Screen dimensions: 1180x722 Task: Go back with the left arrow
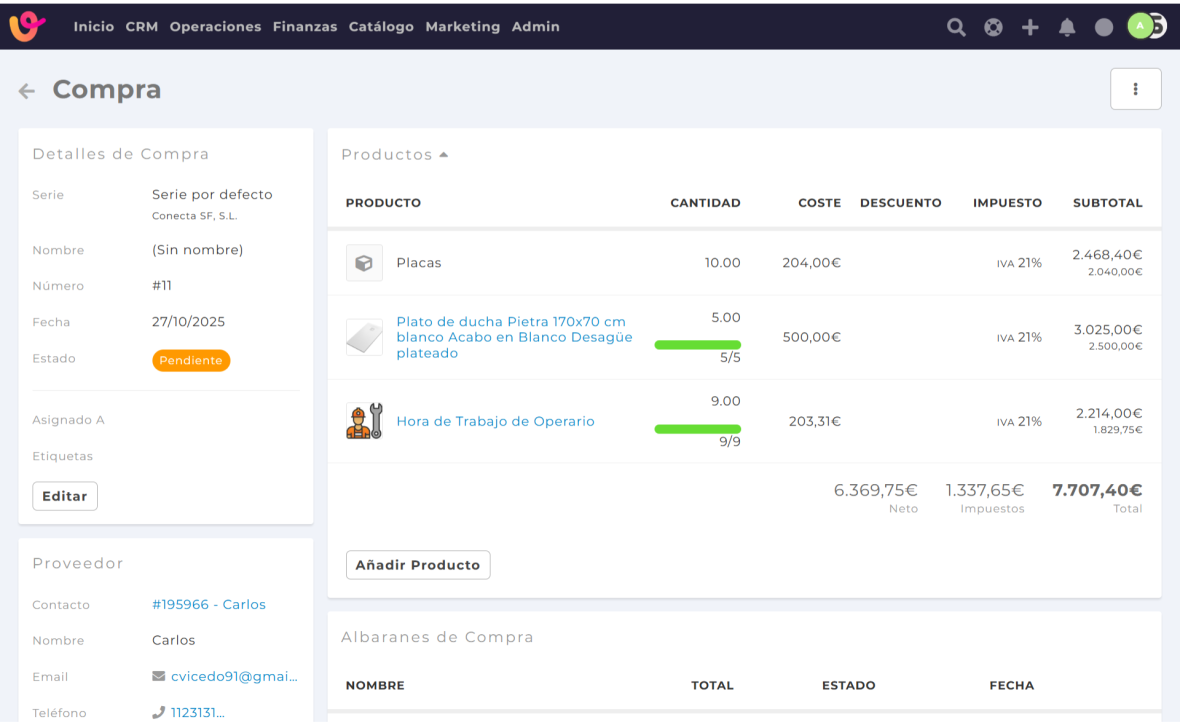coord(27,91)
